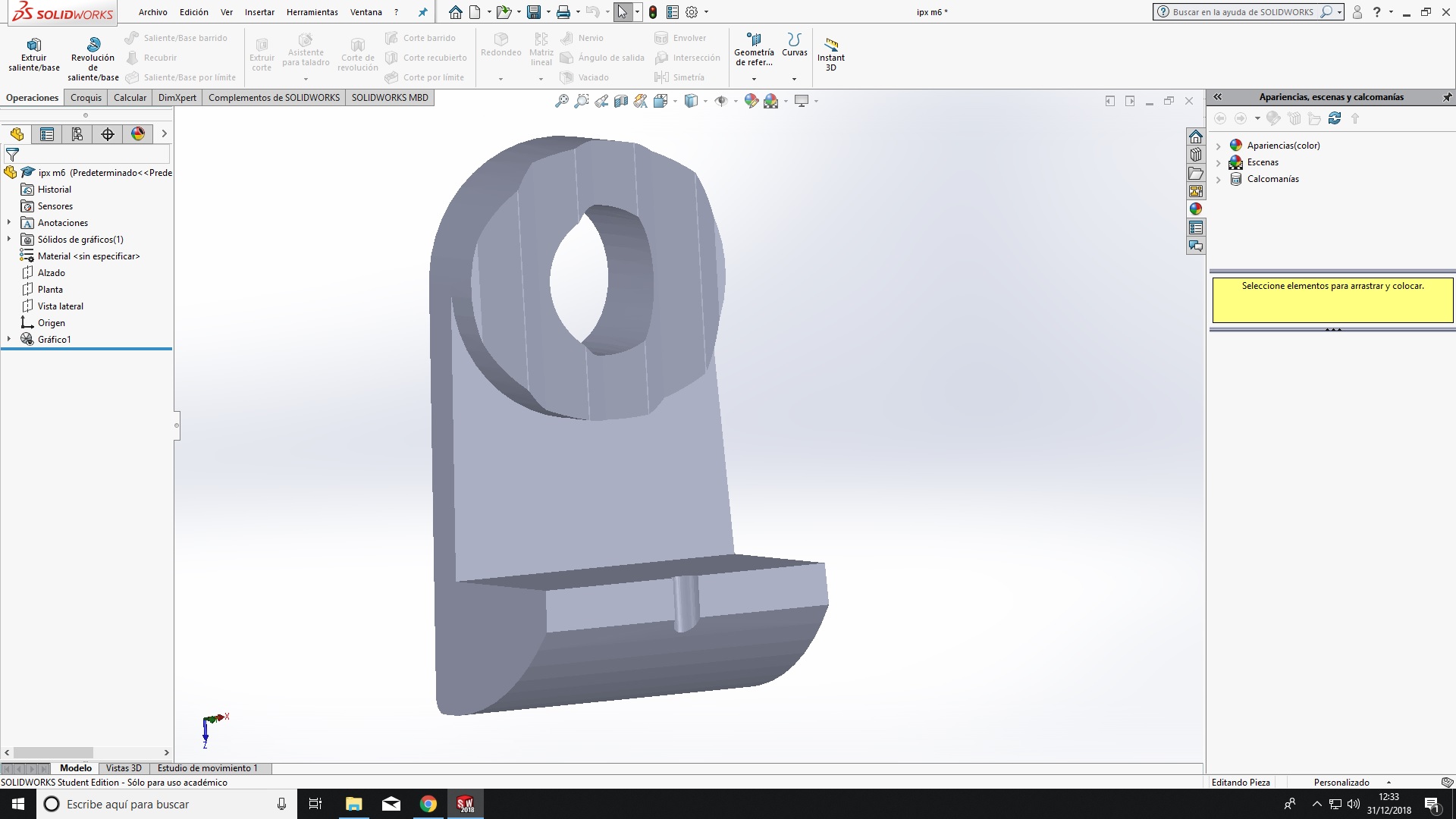Click the feature tree horizontal scrollbar
1456x819 pixels.
tap(53, 753)
